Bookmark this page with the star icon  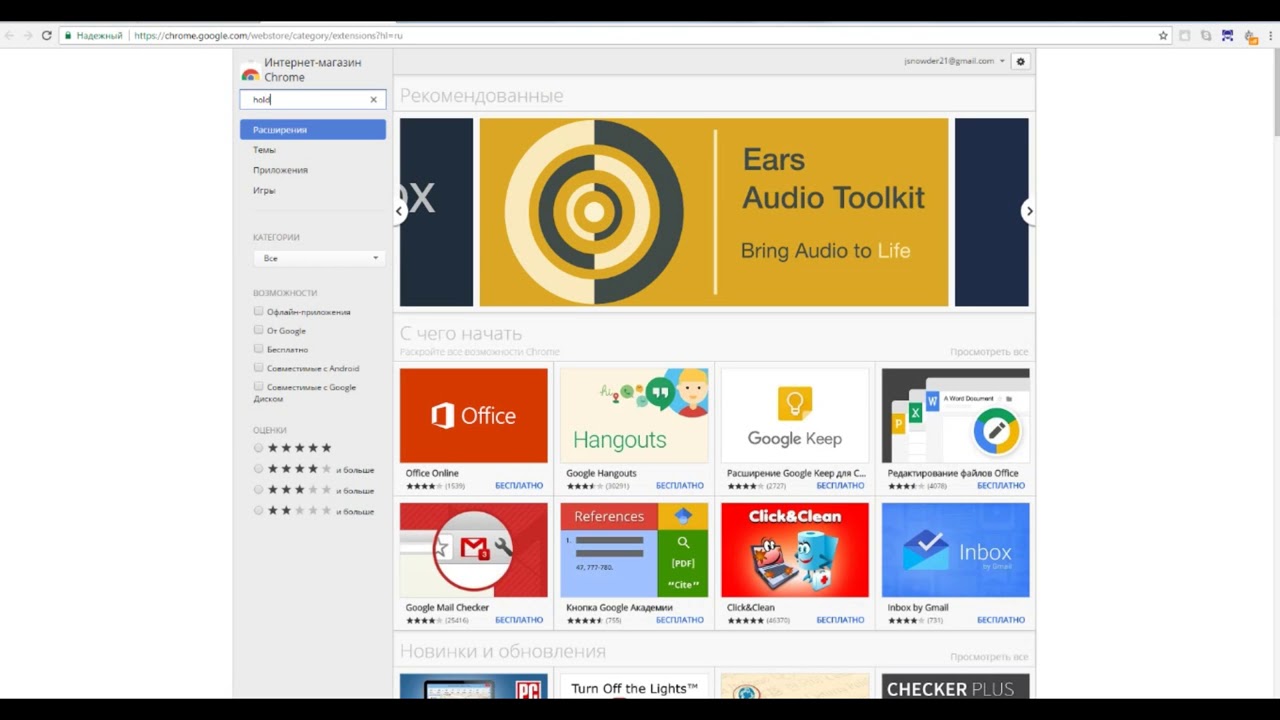(x=1163, y=35)
